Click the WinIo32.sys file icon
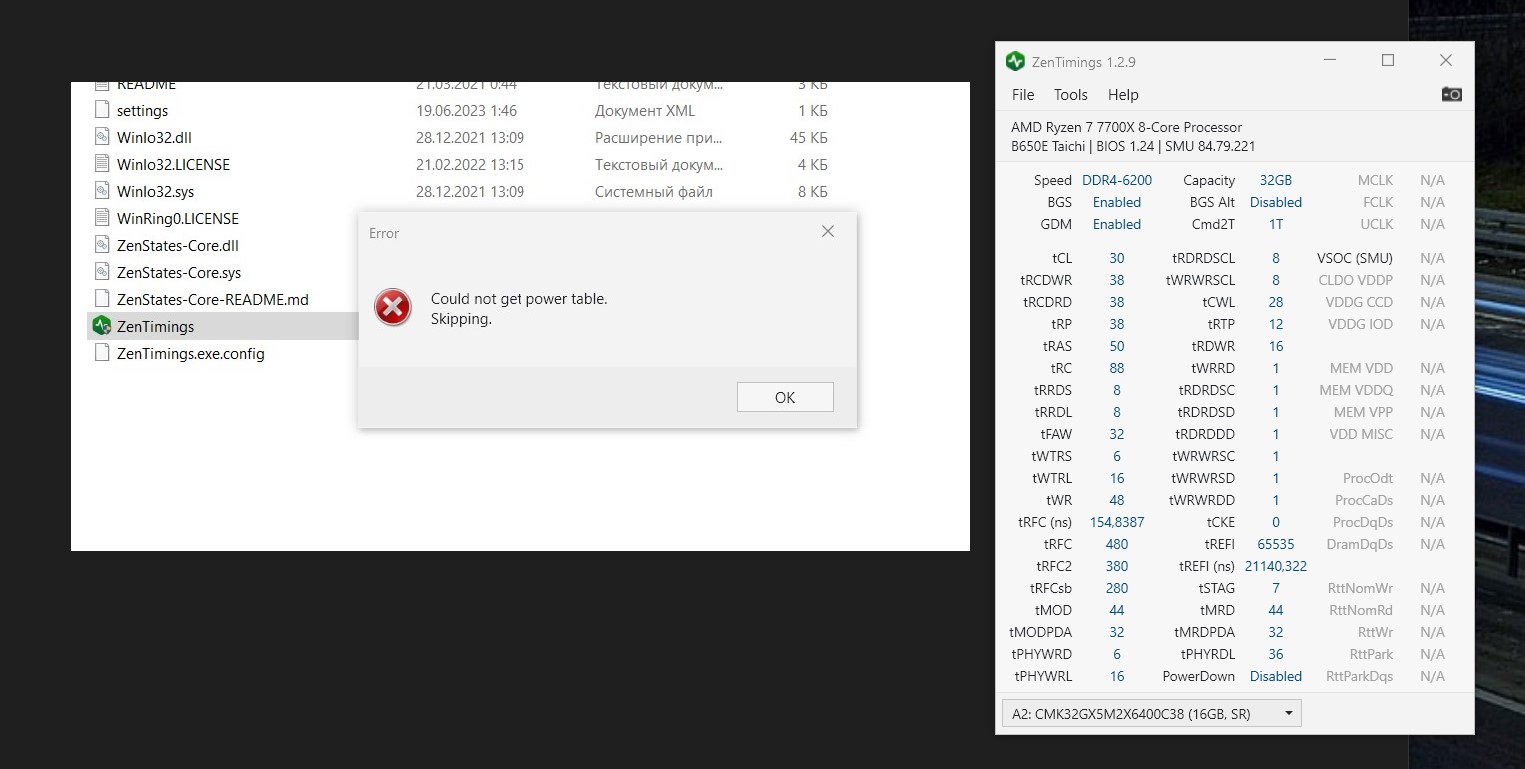Image resolution: width=1525 pixels, height=769 pixels. (101, 191)
